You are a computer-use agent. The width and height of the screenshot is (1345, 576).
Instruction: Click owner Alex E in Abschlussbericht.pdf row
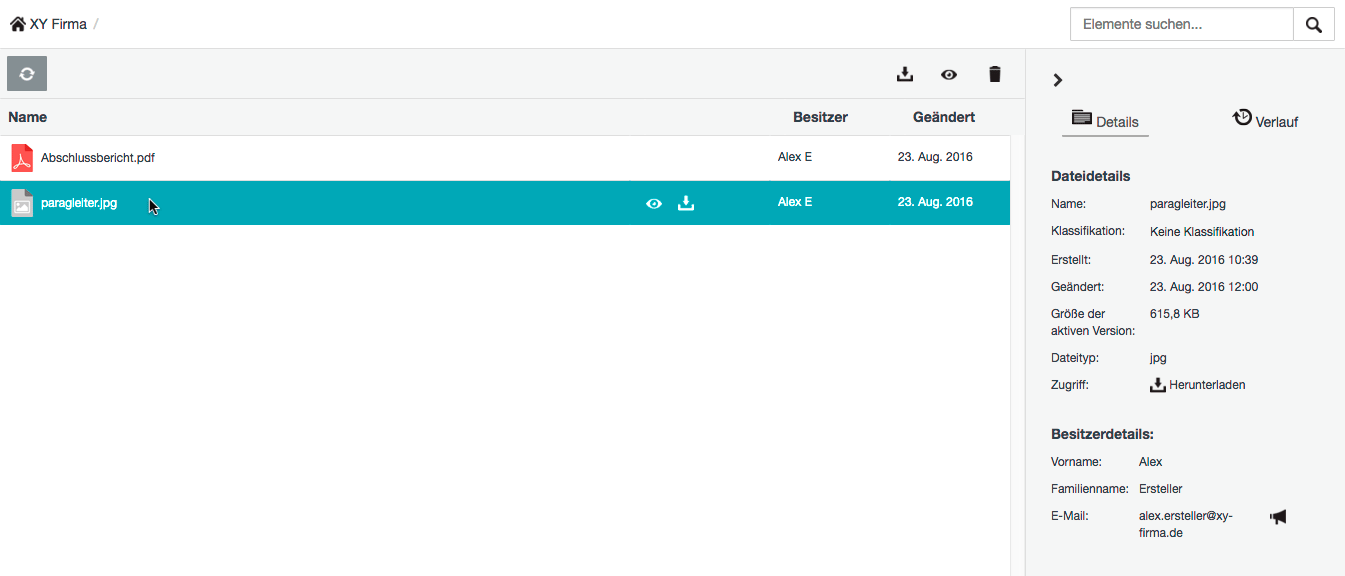point(795,157)
